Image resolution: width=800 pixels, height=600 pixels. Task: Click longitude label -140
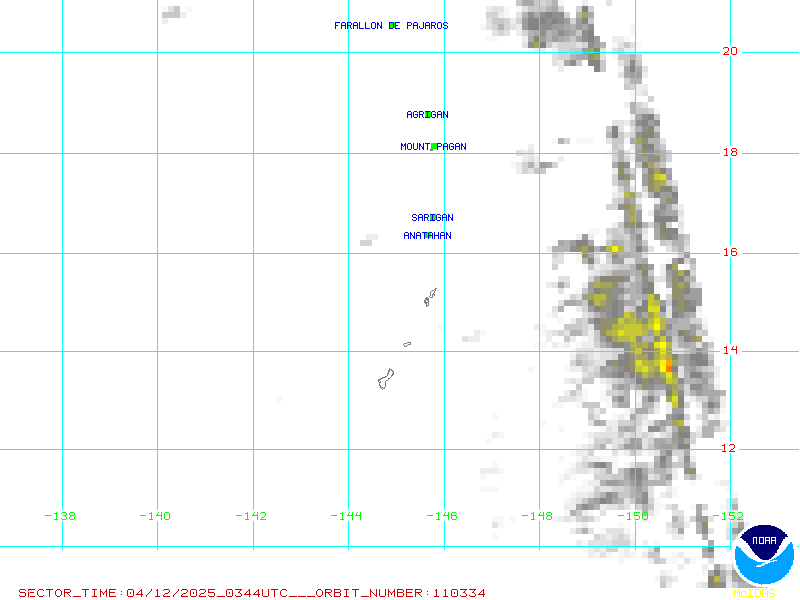click(x=155, y=516)
